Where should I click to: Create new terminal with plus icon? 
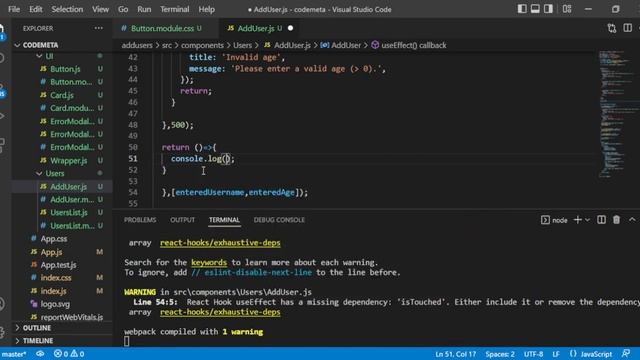[x=577, y=220]
